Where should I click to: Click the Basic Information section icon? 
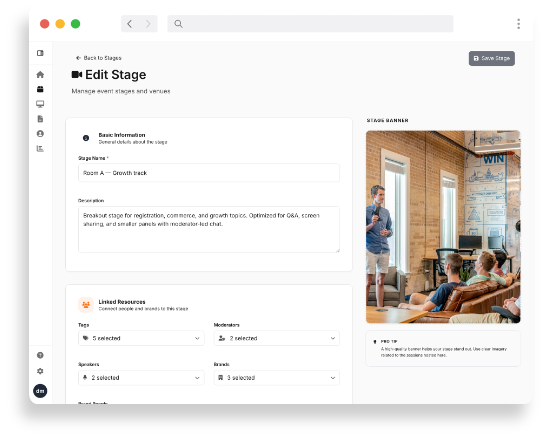(x=86, y=138)
